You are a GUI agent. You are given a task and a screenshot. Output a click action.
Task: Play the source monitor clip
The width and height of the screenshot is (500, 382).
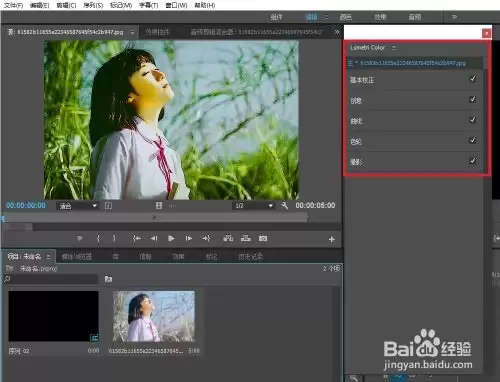[171, 238]
